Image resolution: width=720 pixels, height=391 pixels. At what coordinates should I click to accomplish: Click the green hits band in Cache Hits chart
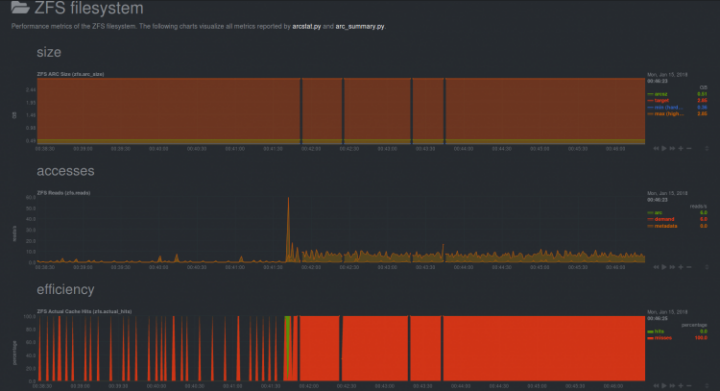click(x=287, y=346)
